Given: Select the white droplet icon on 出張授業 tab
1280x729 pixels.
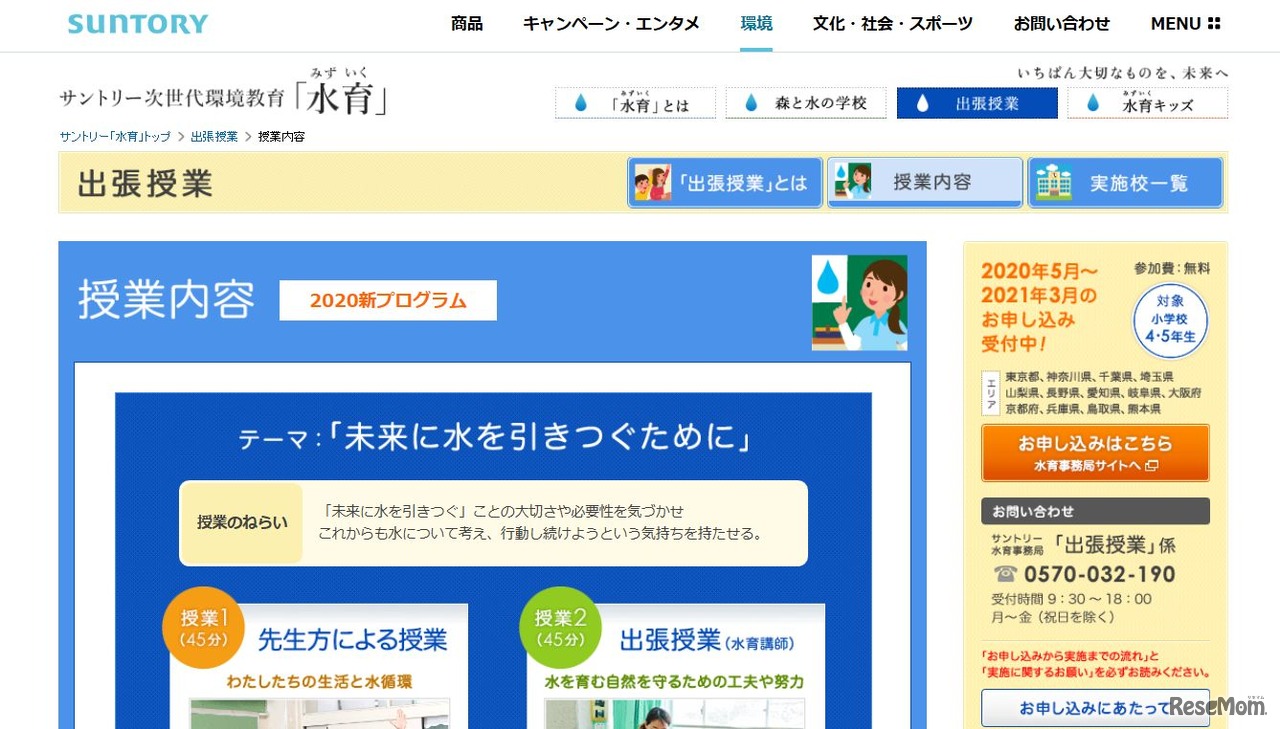Looking at the screenshot, I should tap(920, 103).
